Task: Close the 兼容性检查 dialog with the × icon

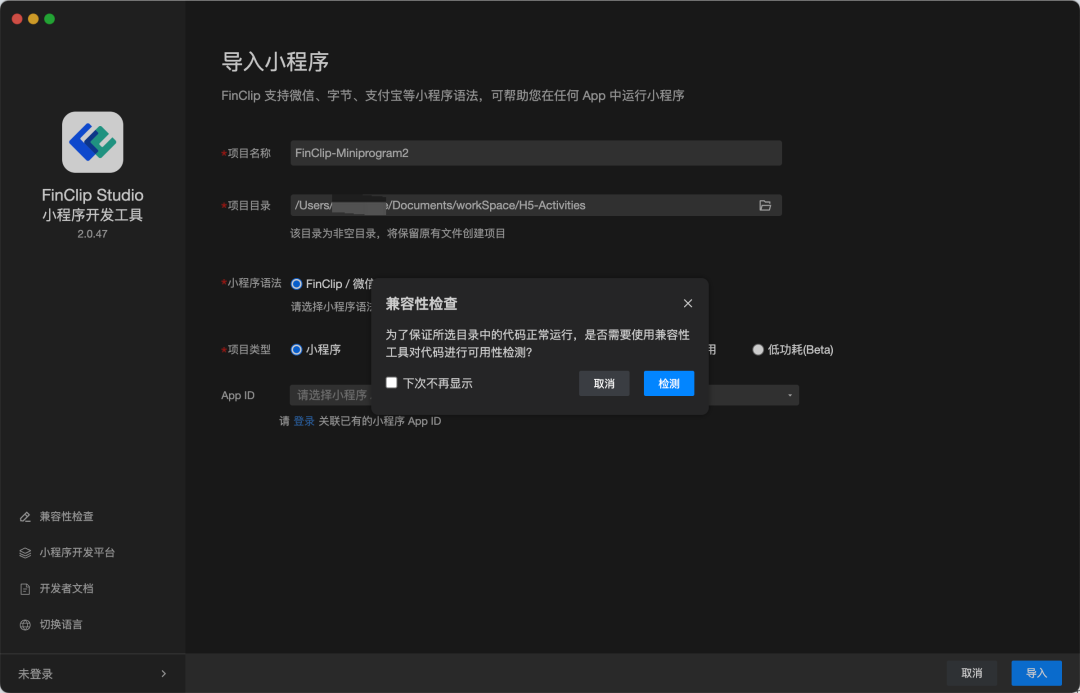Action: (688, 303)
